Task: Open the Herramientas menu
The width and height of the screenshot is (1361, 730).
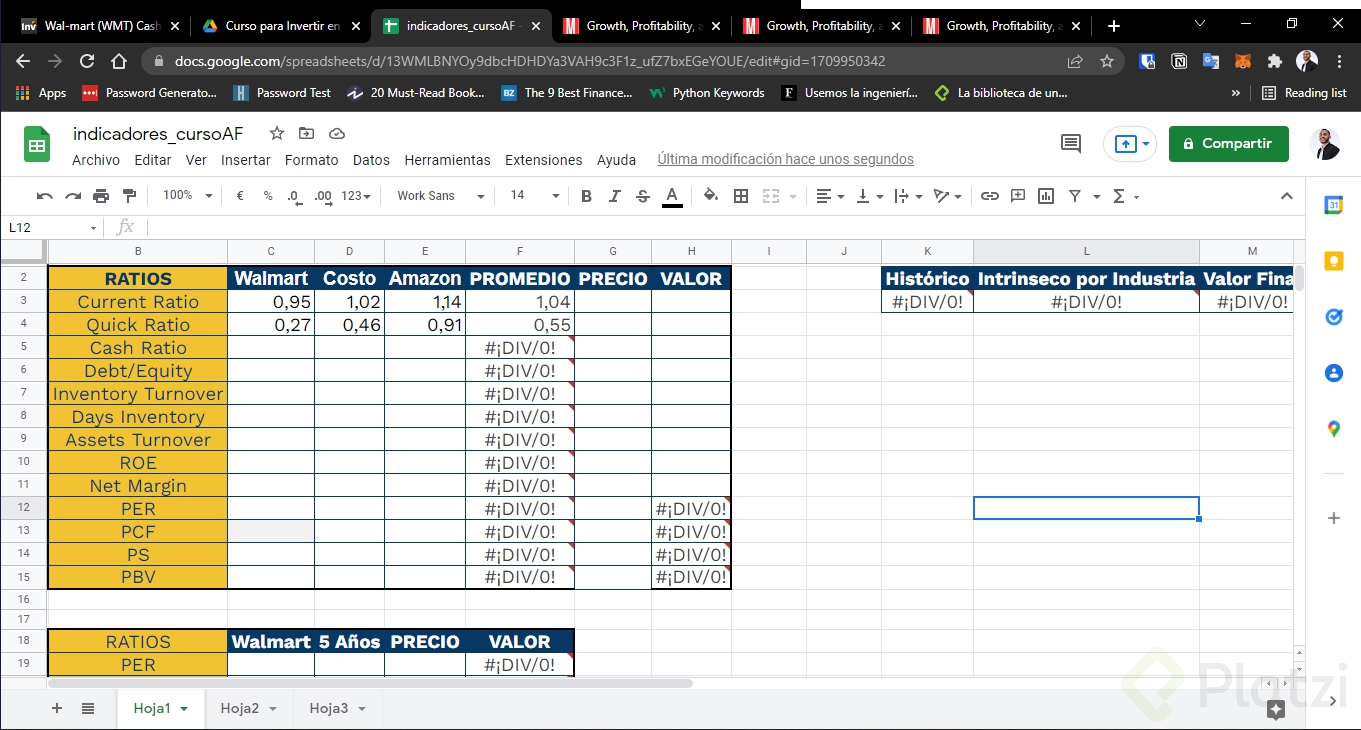Action: pos(447,160)
